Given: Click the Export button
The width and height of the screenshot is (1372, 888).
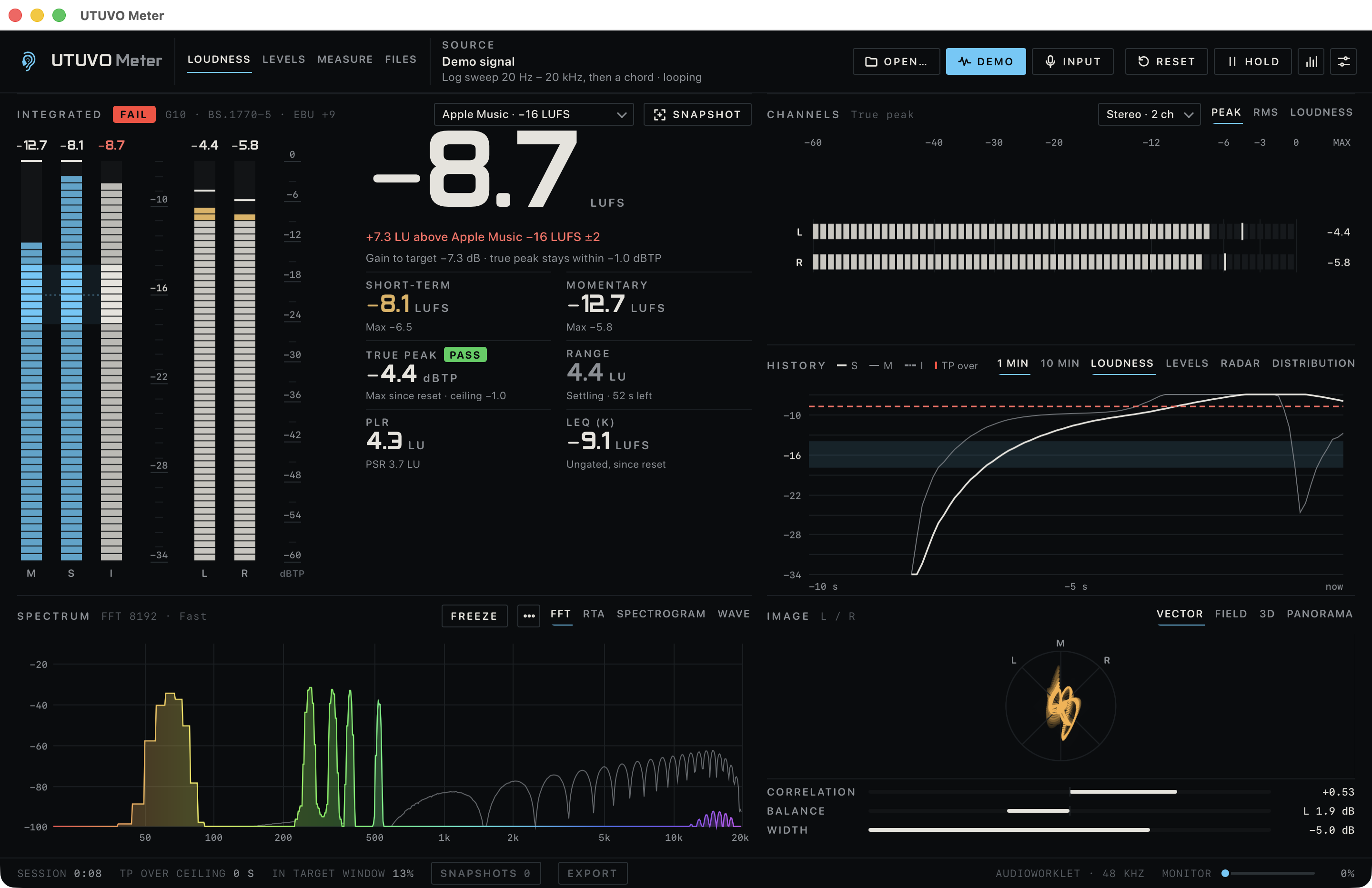Looking at the screenshot, I should tap(593, 874).
